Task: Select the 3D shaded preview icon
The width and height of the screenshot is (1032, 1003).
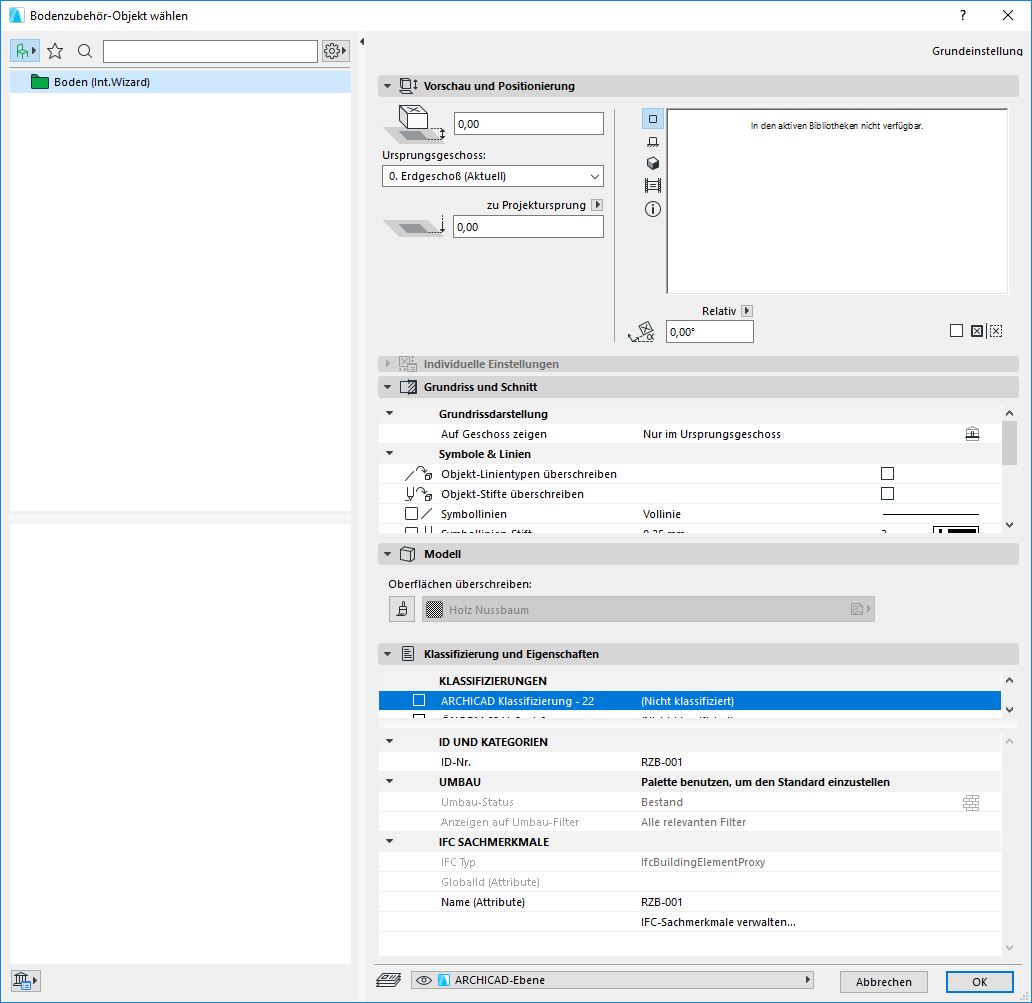Action: pyautogui.click(x=652, y=163)
